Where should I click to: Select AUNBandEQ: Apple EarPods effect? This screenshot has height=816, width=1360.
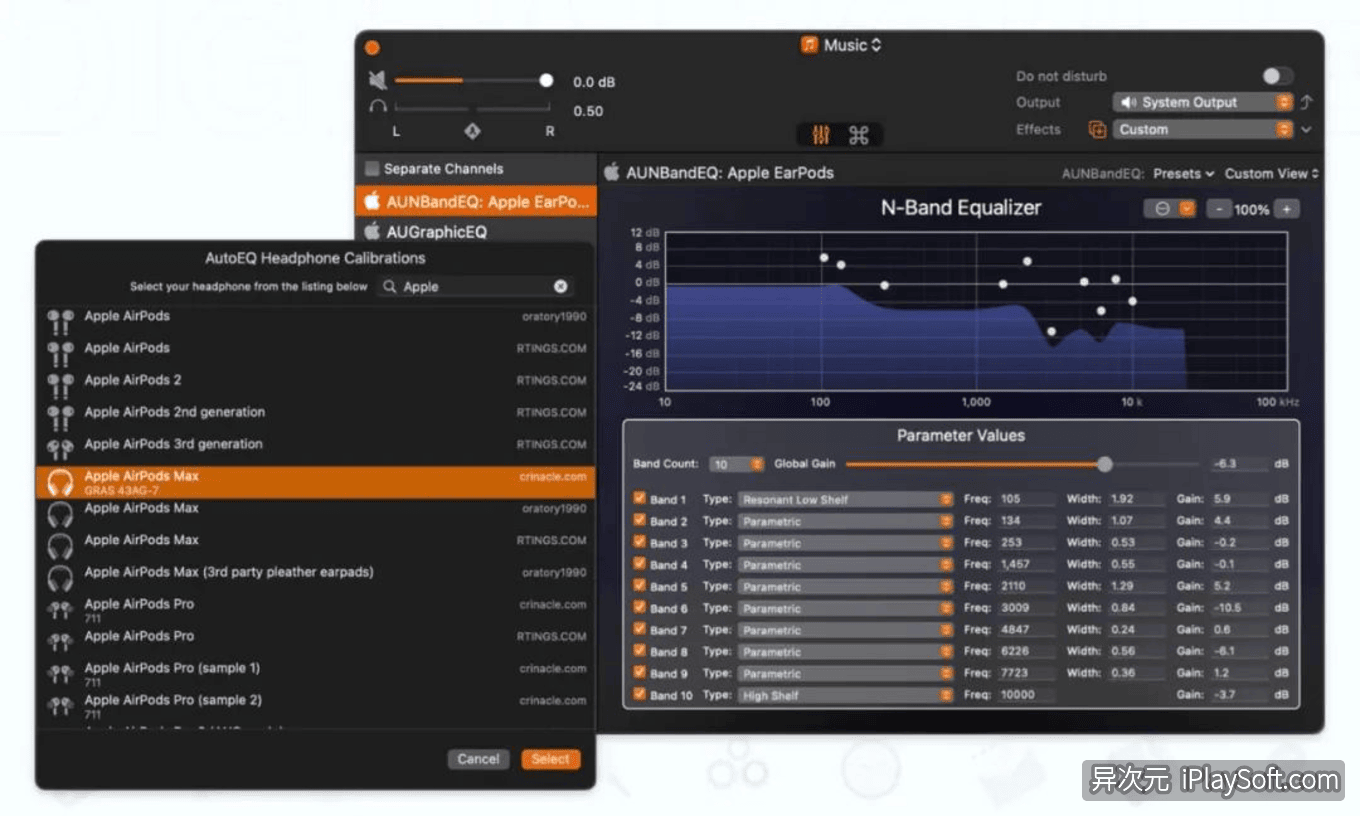[x=476, y=201]
